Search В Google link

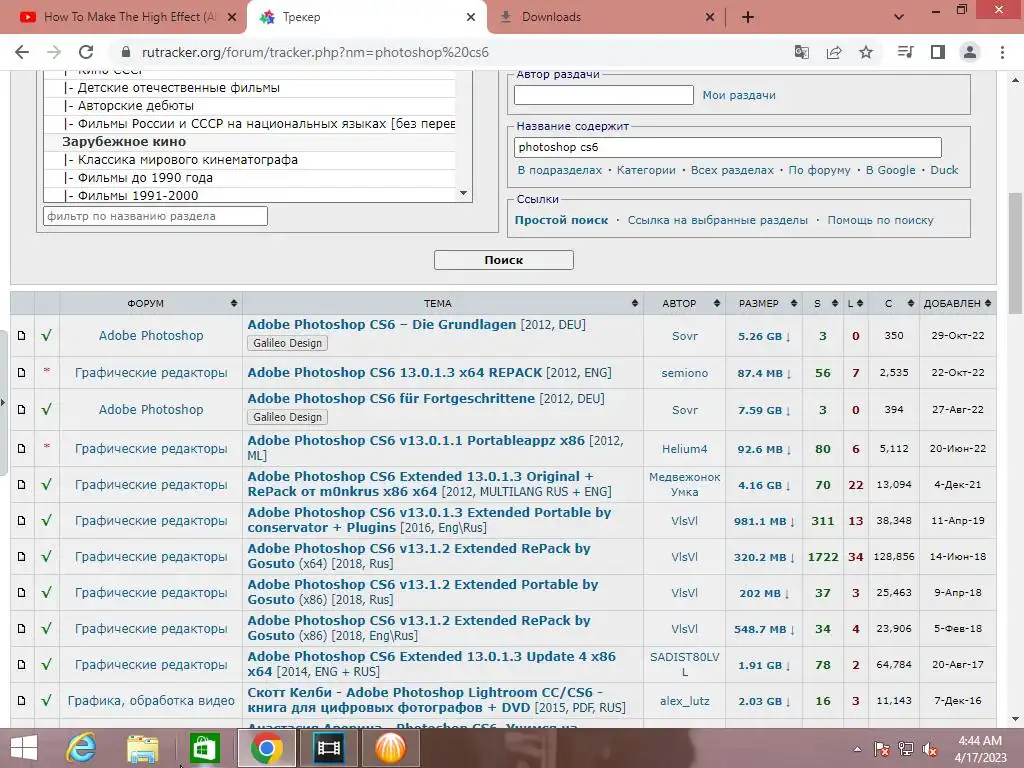click(890, 170)
